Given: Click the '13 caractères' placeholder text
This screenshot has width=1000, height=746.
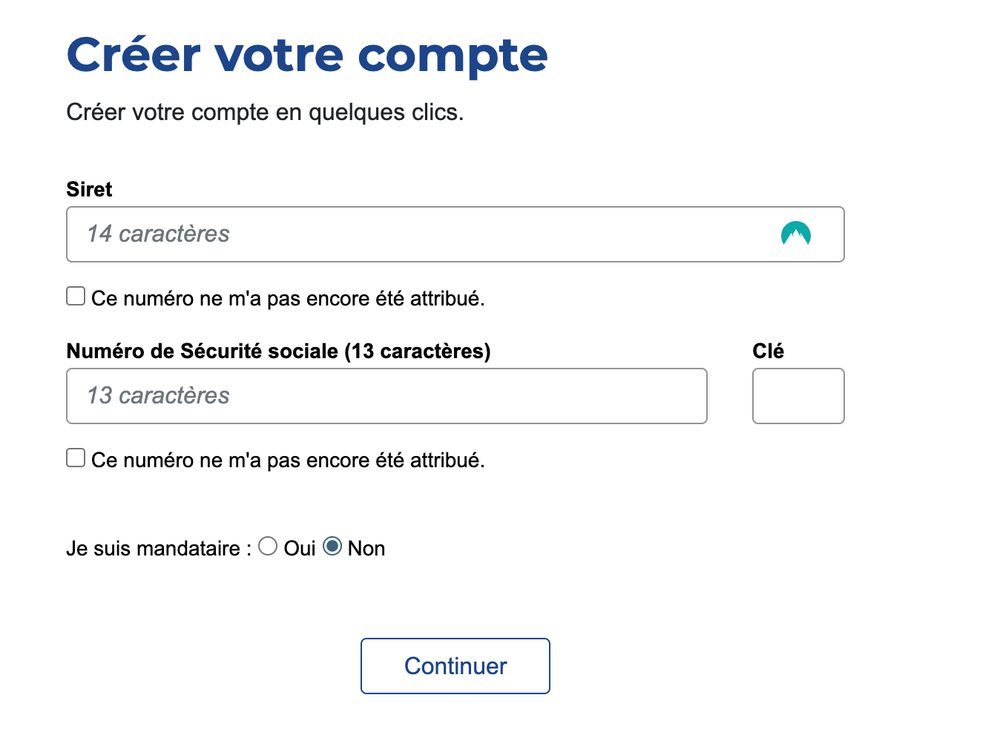Looking at the screenshot, I should [158, 396].
